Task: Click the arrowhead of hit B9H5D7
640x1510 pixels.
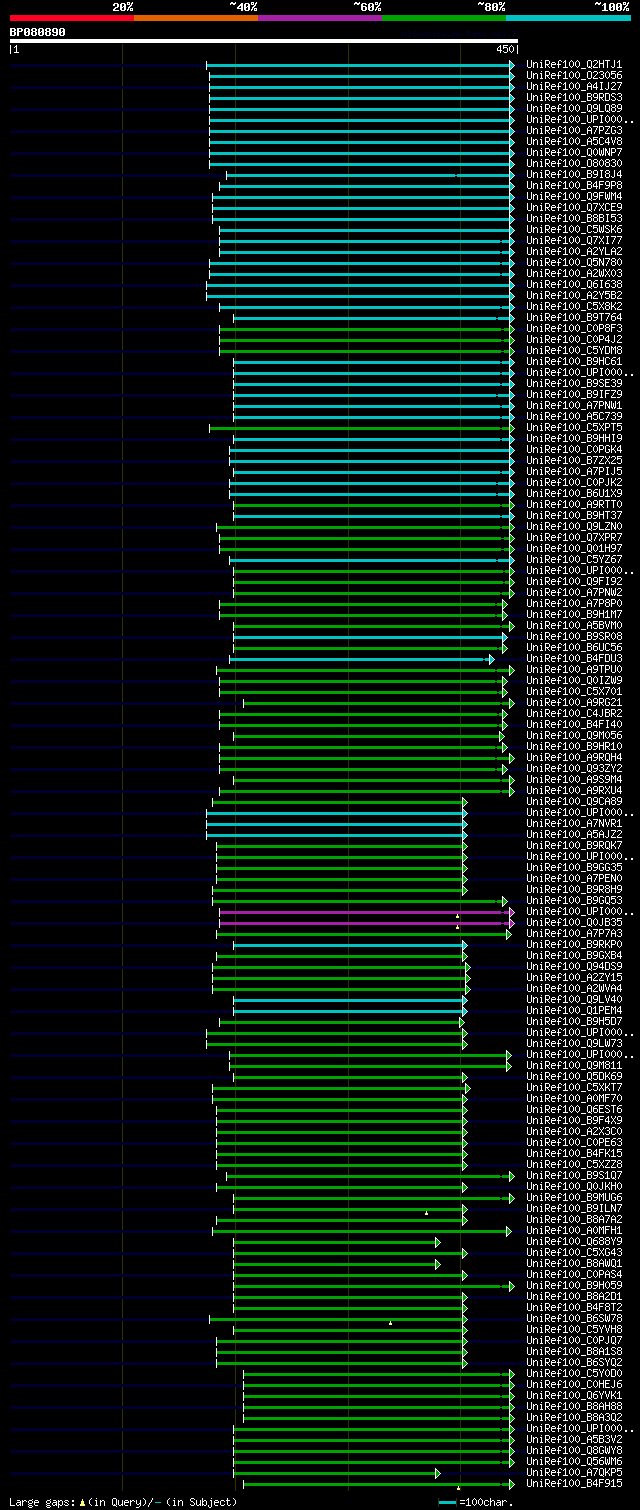Action: coord(461,1022)
